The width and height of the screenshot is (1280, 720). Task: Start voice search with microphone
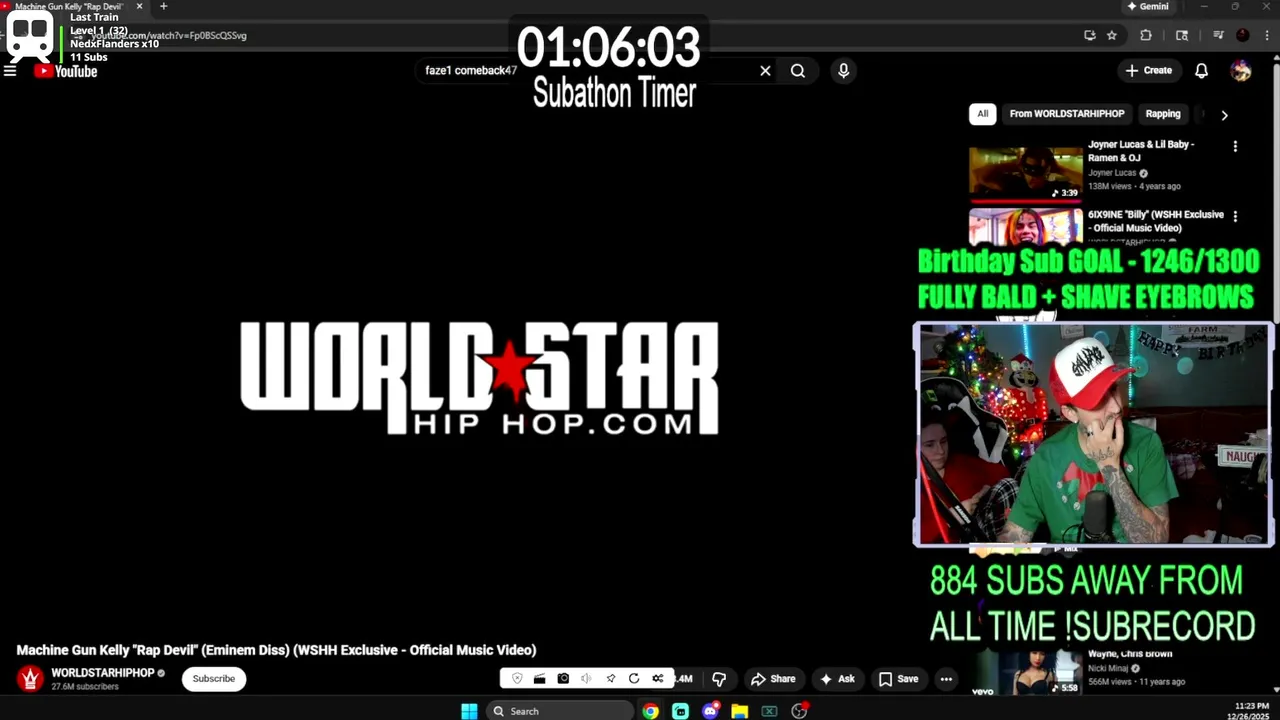tap(843, 71)
